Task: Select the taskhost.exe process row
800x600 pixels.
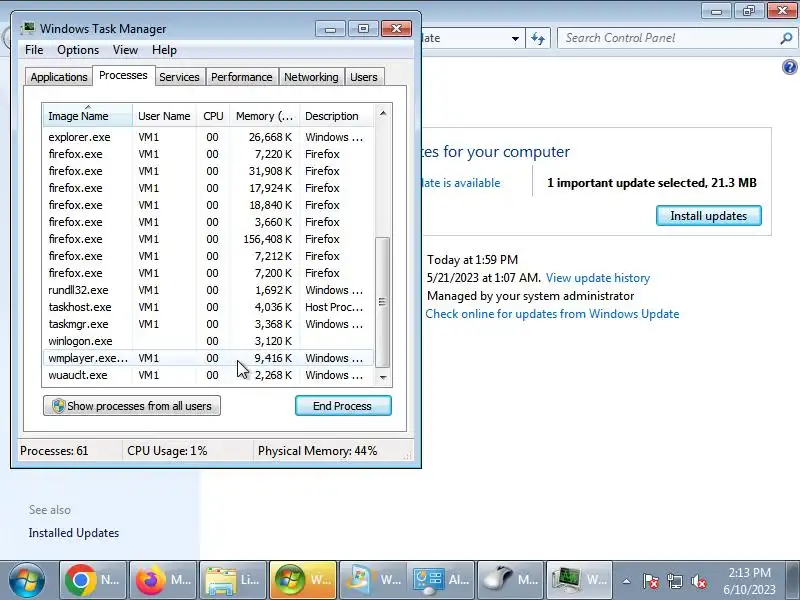Action: (208, 307)
